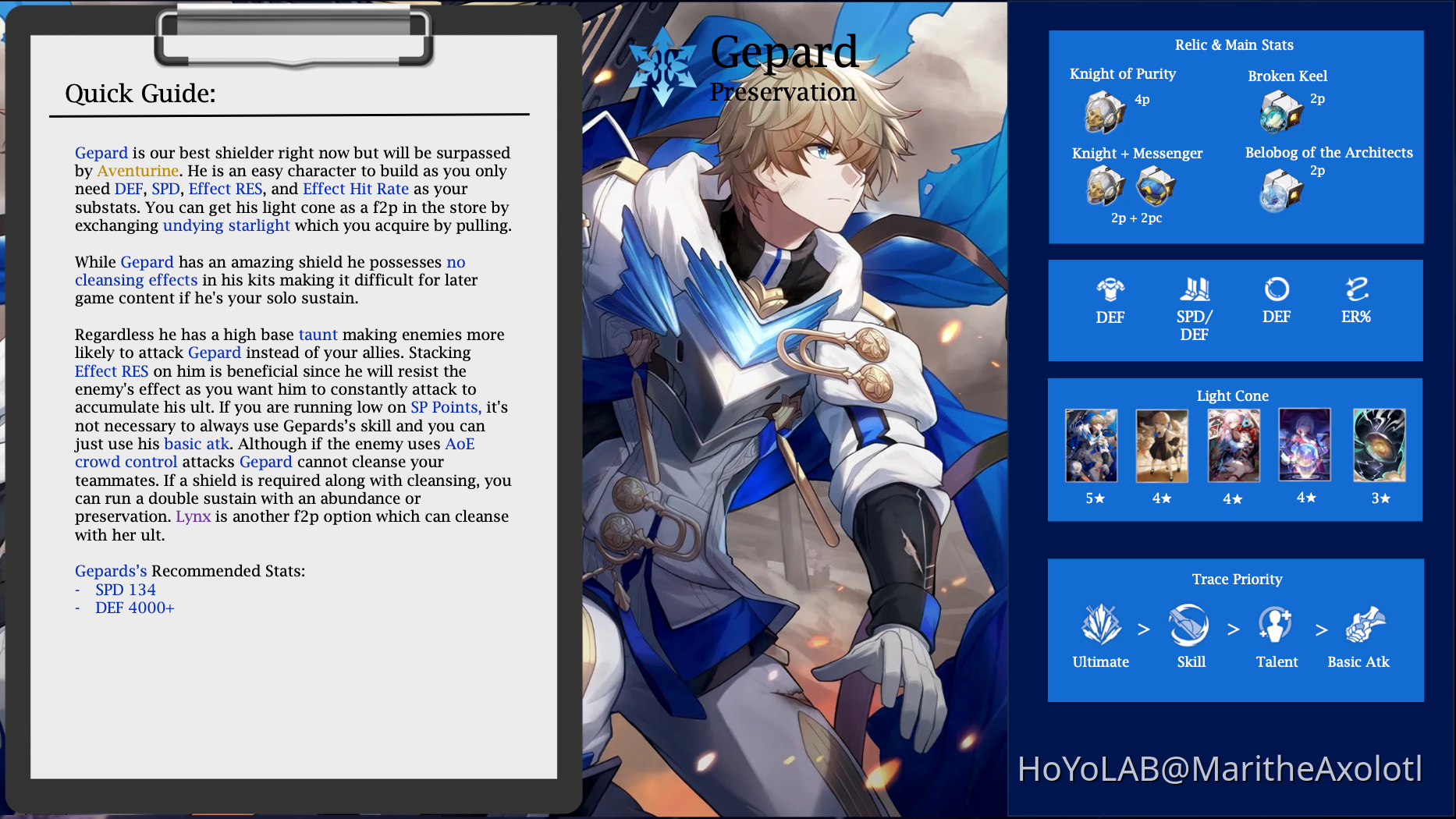This screenshot has width=1456, height=819.
Task: Select the Broken Keel 2p relic icon
Action: pos(1284,112)
